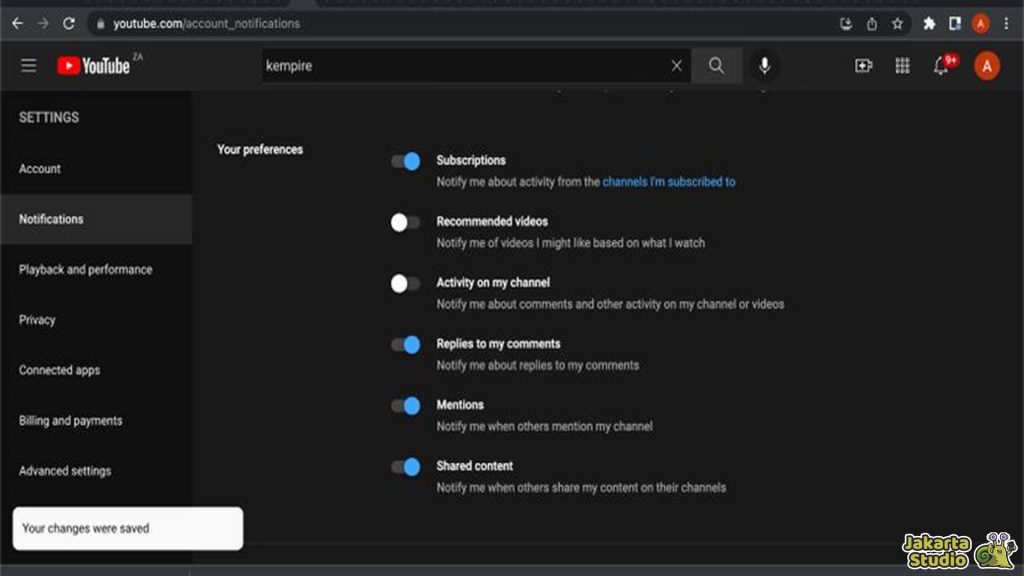The width and height of the screenshot is (1024, 576).
Task: Open the YouTube hamburger guide menu
Action: [29, 66]
